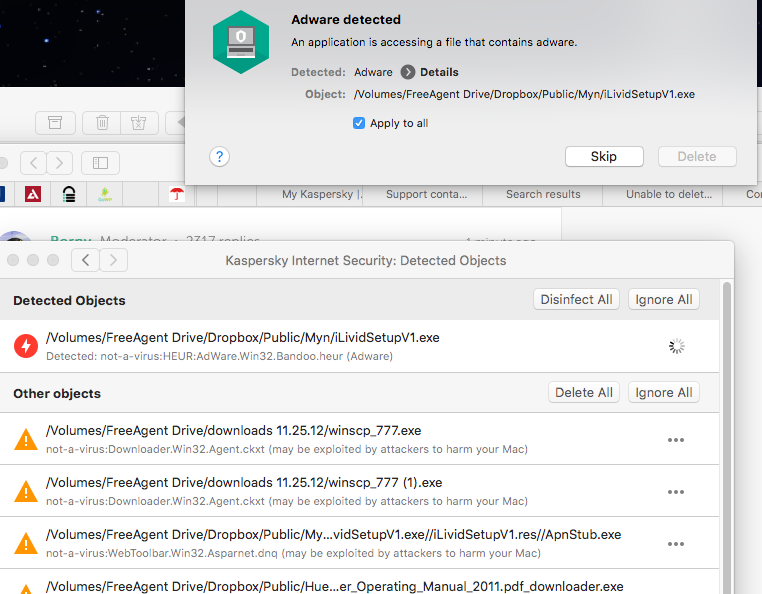
Task: Switch to Search results tab
Action: tap(543, 194)
